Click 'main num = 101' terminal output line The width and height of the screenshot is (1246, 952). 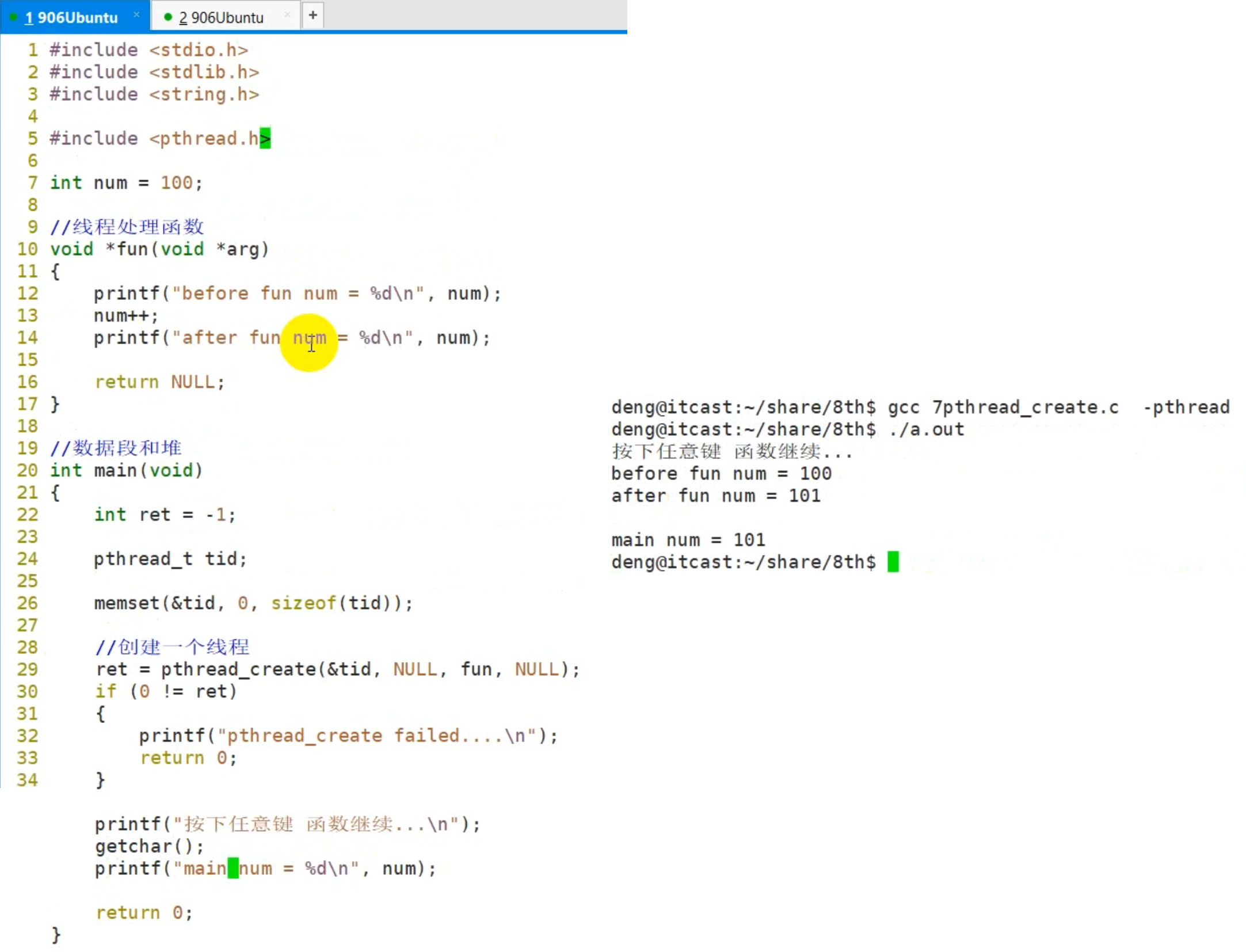[x=688, y=540]
